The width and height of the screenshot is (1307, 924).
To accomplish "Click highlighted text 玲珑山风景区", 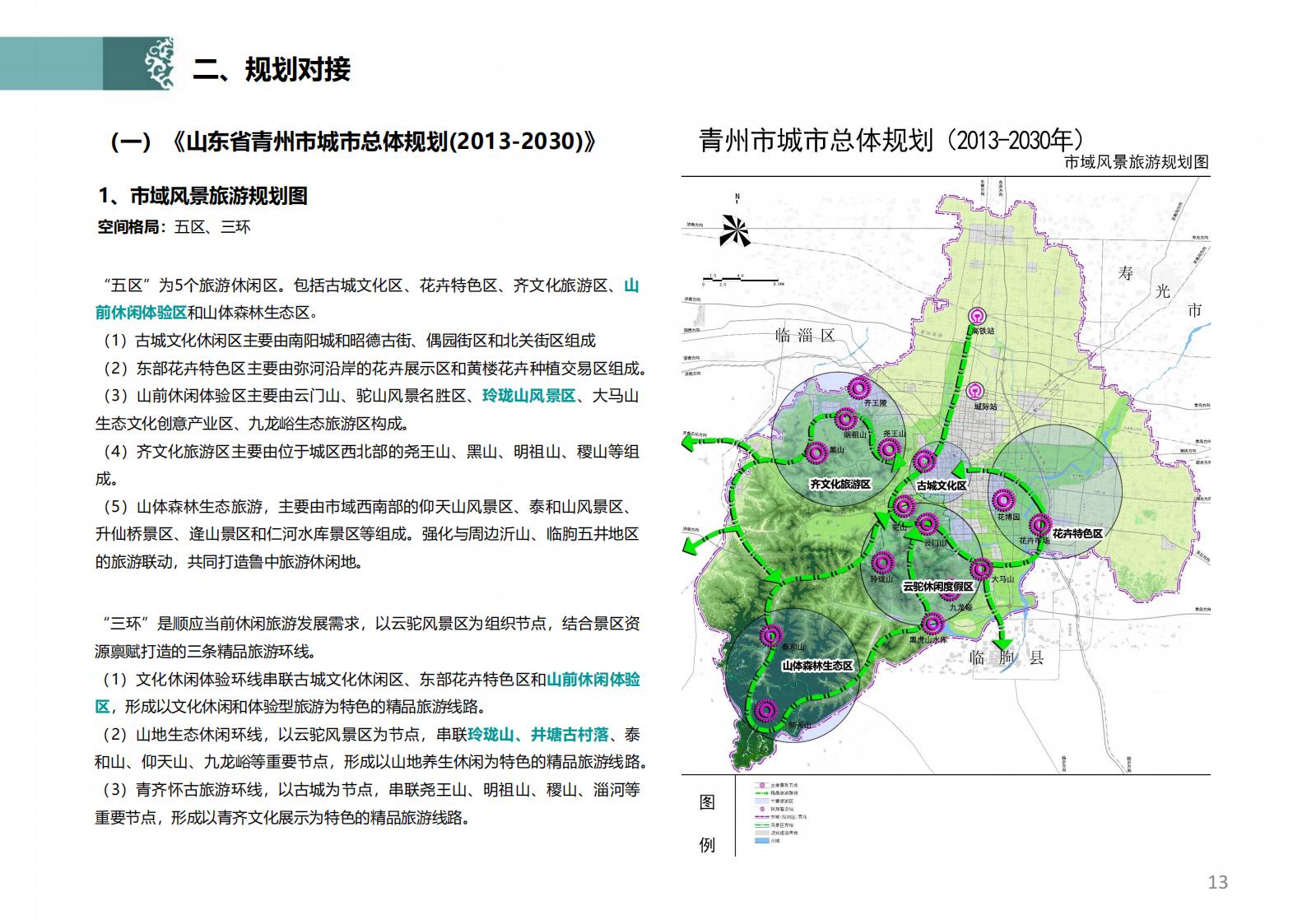I will (x=529, y=396).
